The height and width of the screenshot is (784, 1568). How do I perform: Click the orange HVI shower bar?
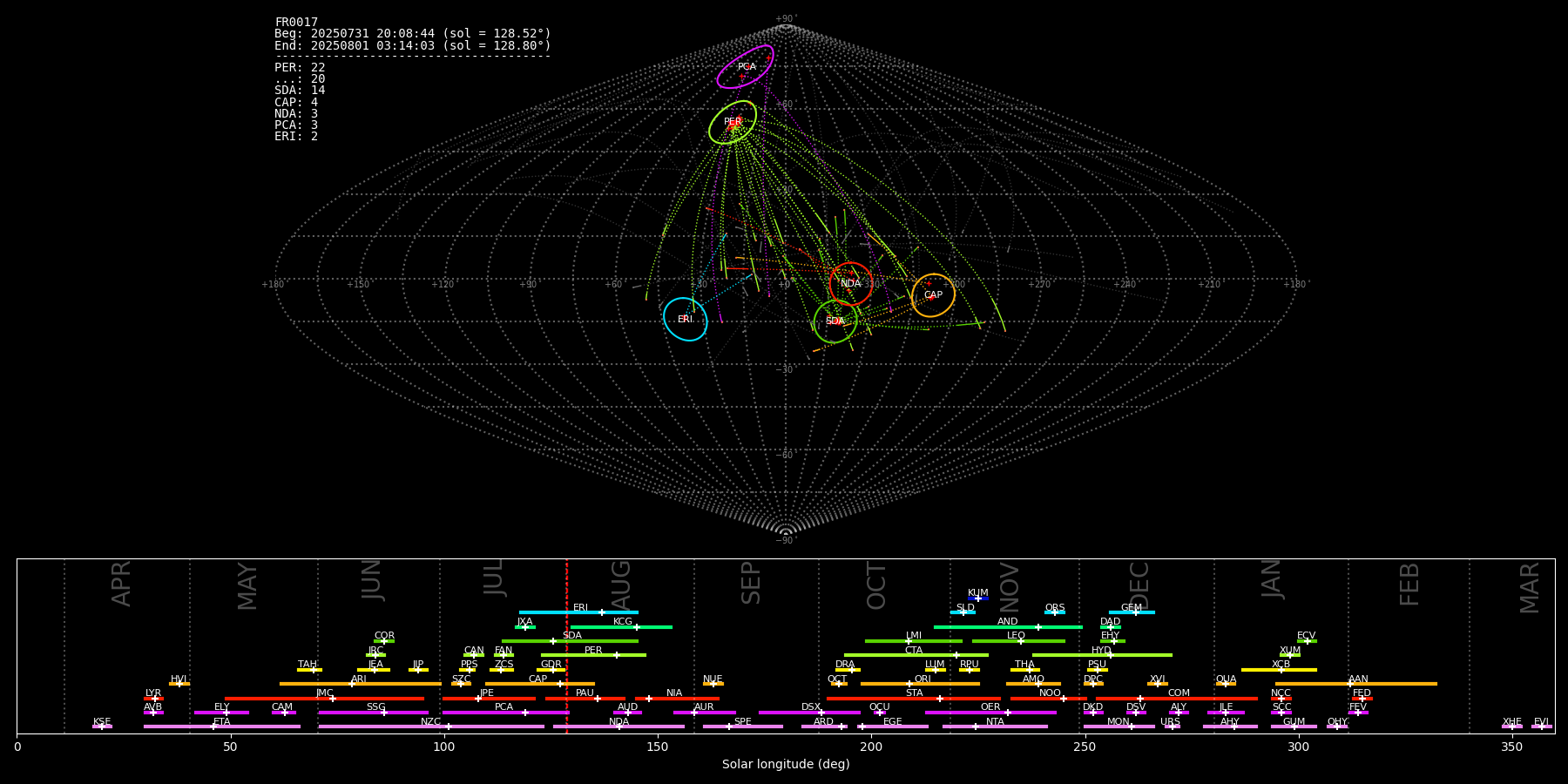[x=179, y=684]
